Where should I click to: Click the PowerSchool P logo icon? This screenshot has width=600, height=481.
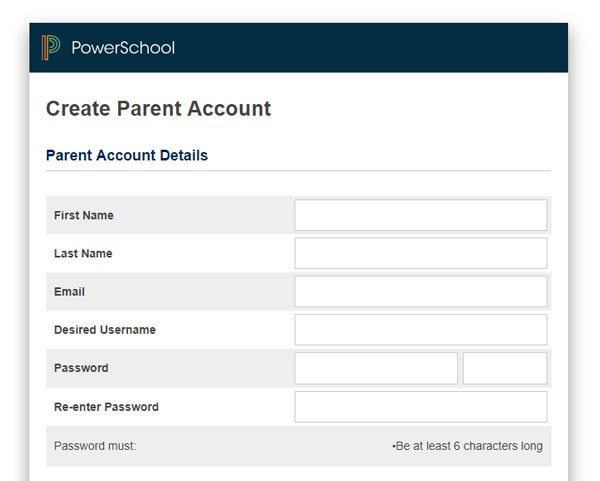[51, 47]
